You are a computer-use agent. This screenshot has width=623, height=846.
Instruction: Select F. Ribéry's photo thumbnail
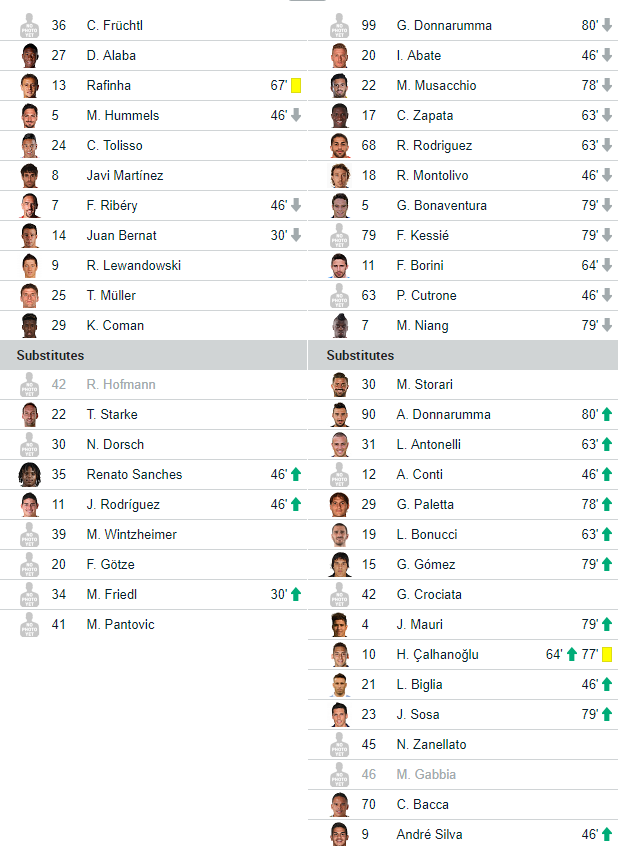(30, 205)
